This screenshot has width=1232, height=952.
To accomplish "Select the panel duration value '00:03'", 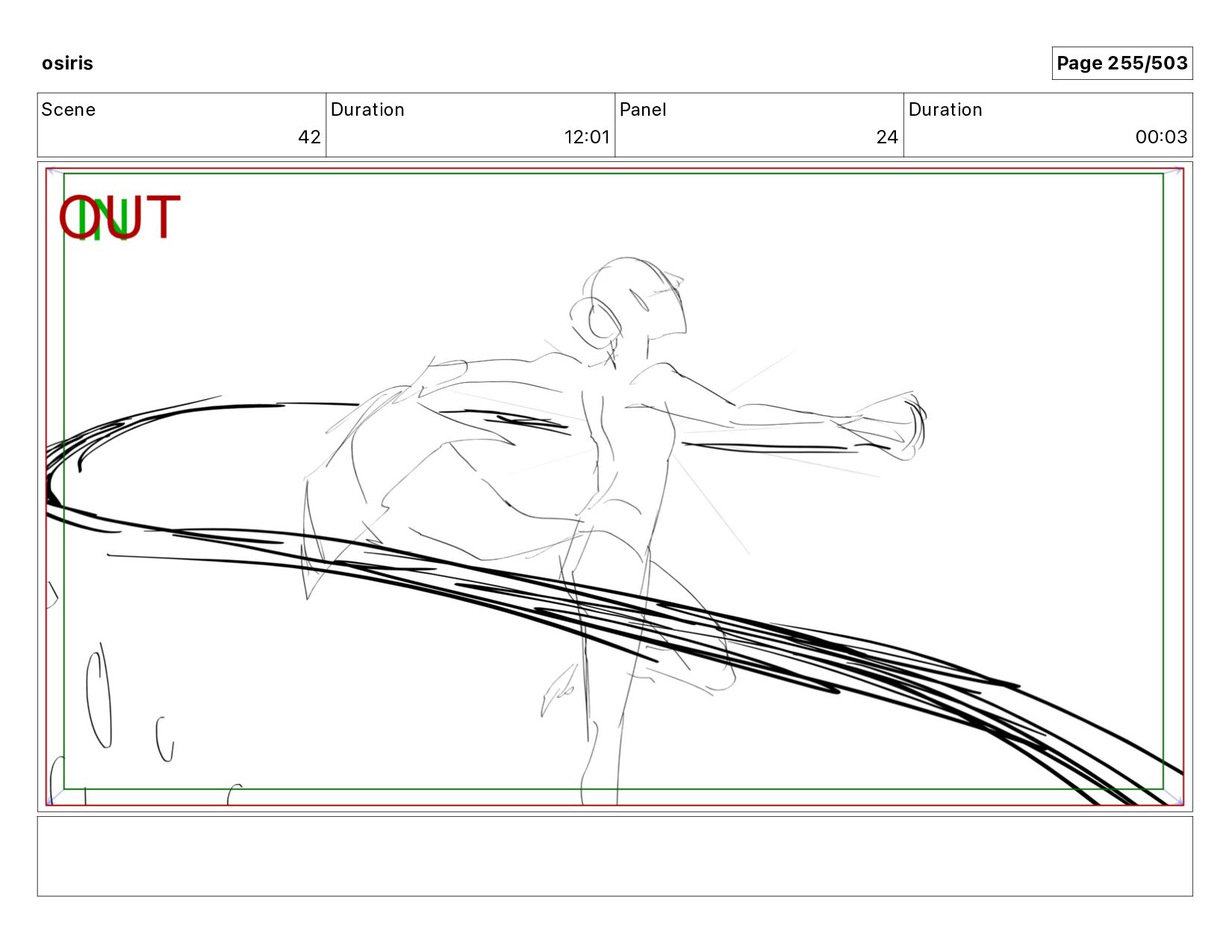I will click(x=1161, y=137).
